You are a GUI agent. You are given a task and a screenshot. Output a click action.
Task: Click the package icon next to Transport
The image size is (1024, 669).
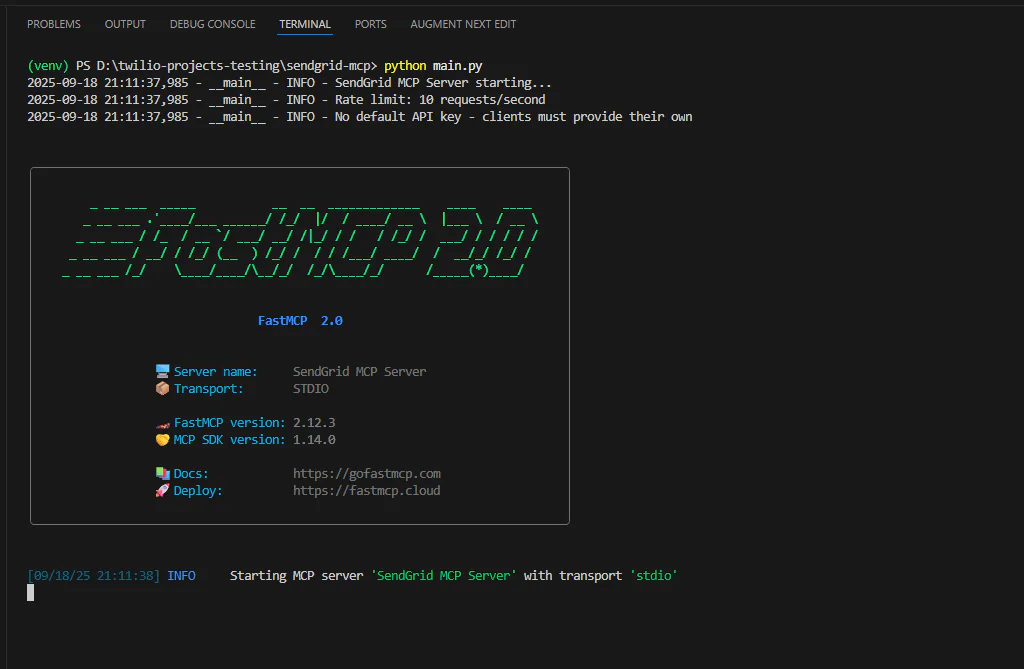(x=162, y=388)
